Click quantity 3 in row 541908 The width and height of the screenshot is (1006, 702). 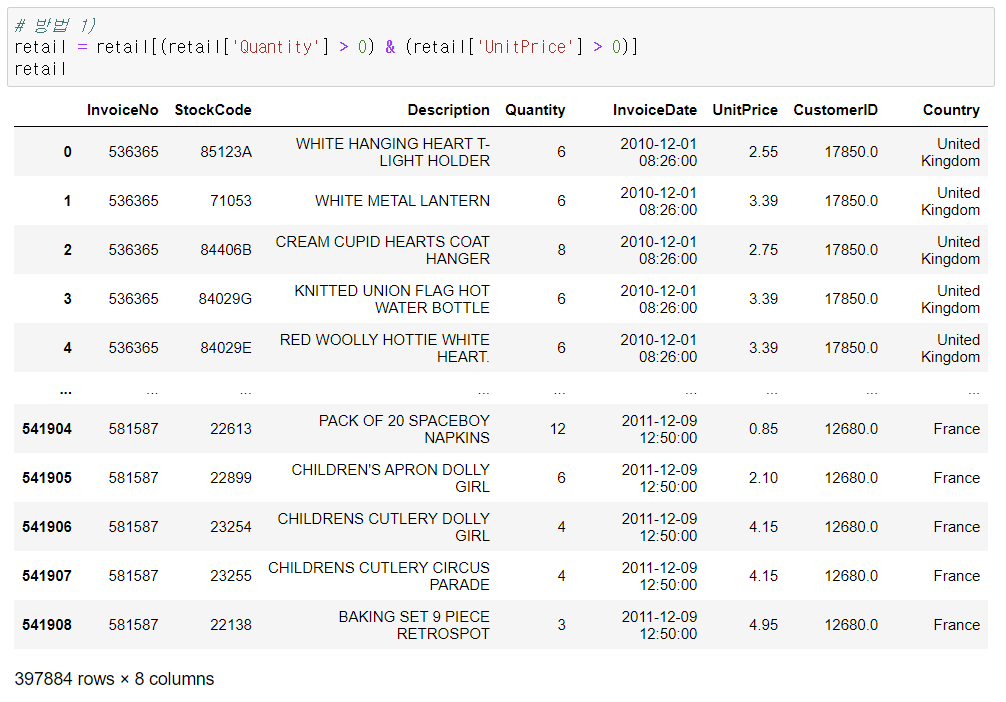click(561, 625)
